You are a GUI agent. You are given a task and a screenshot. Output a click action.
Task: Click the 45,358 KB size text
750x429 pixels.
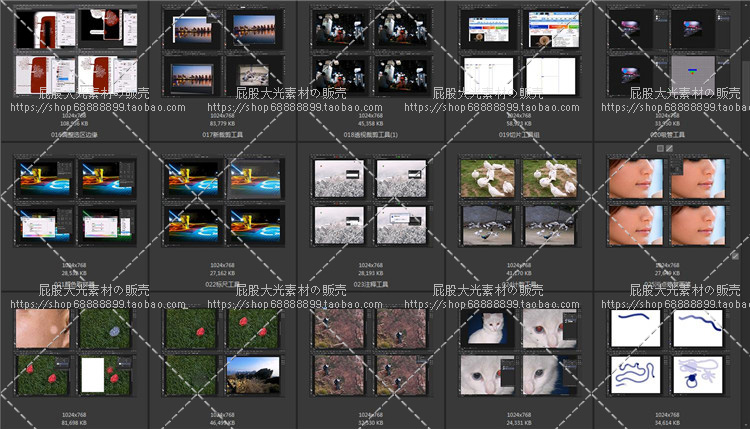(371, 124)
